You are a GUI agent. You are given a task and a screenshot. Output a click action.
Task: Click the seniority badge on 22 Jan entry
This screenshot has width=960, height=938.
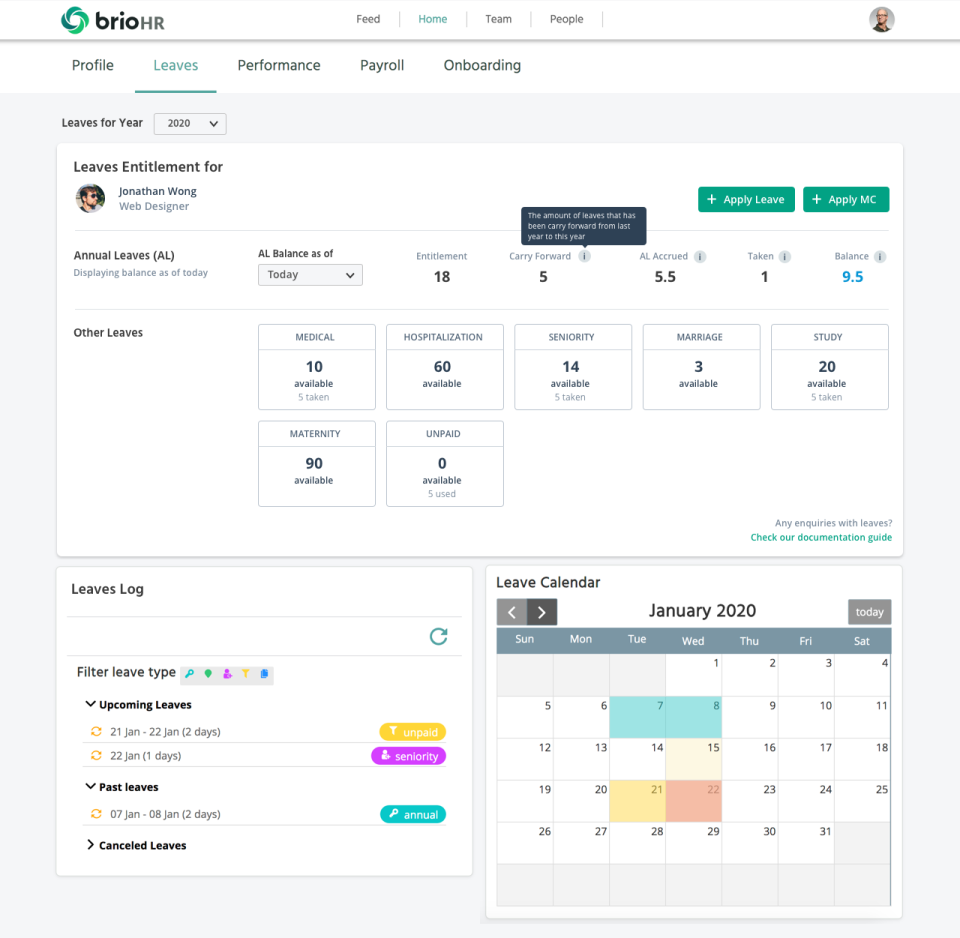[408, 756]
